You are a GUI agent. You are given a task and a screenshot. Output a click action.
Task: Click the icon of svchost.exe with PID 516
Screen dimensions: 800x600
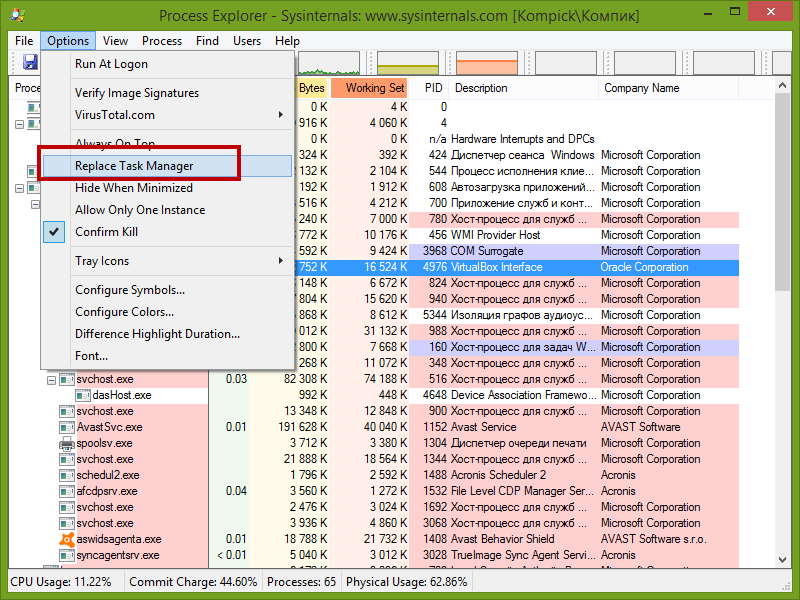click(x=67, y=380)
